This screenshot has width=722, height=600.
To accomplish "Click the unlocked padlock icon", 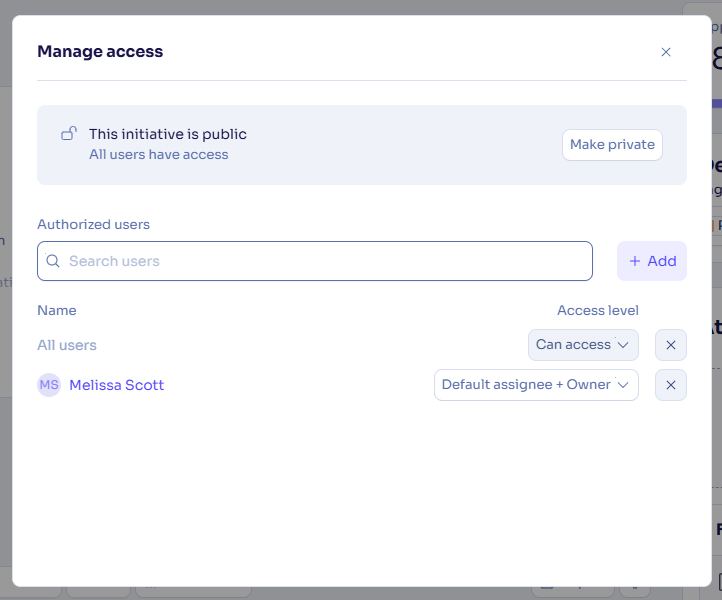I will click(x=69, y=134).
